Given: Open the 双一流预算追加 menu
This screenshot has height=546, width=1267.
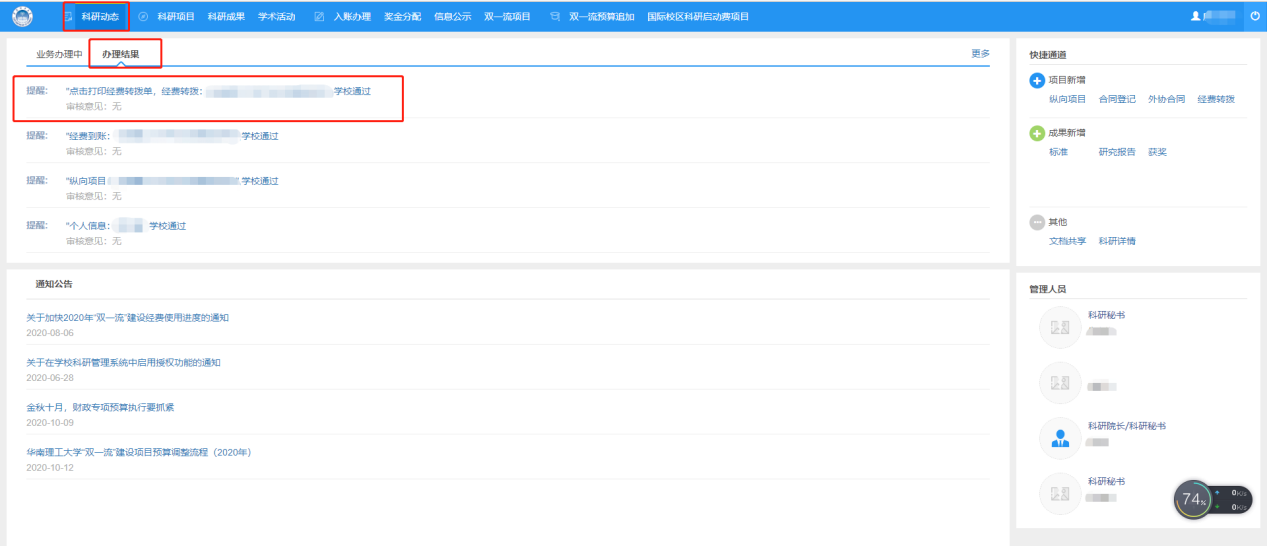Looking at the screenshot, I should (x=602, y=17).
